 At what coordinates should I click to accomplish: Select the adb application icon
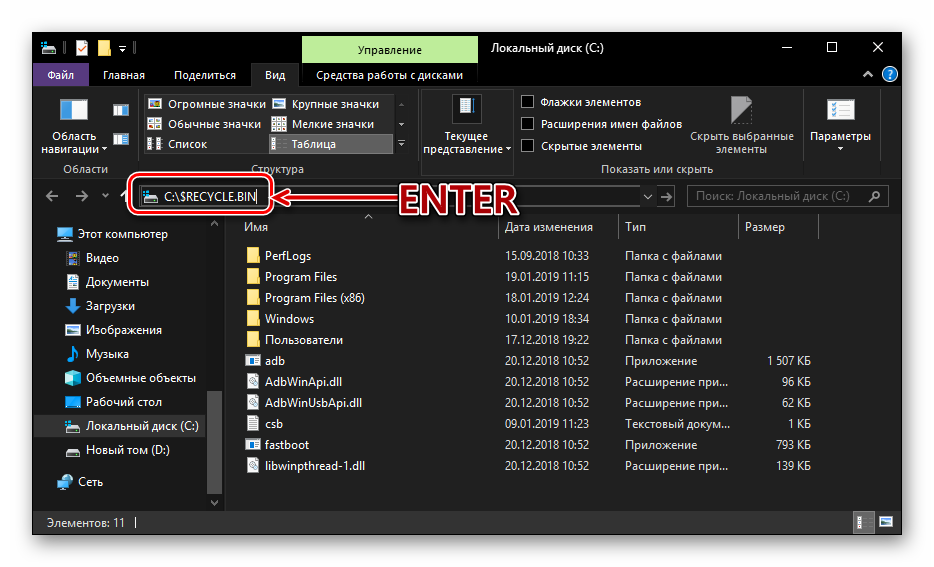[253, 360]
